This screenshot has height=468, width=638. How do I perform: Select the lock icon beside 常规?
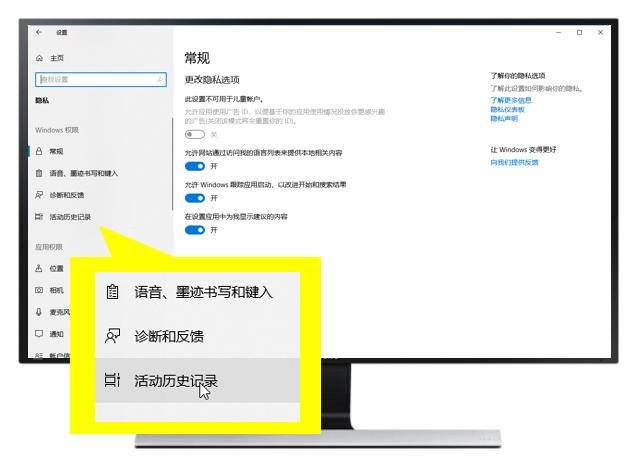pos(39,151)
